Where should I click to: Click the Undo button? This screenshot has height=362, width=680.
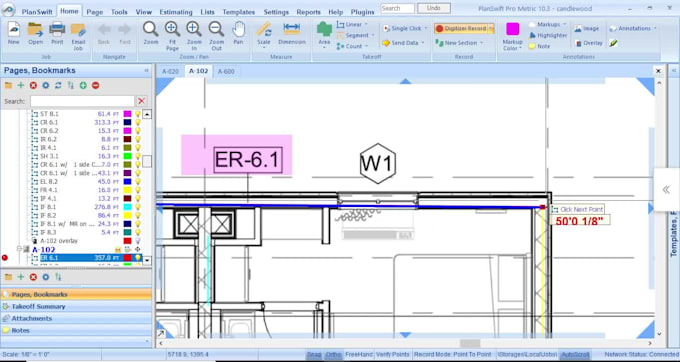(434, 8)
